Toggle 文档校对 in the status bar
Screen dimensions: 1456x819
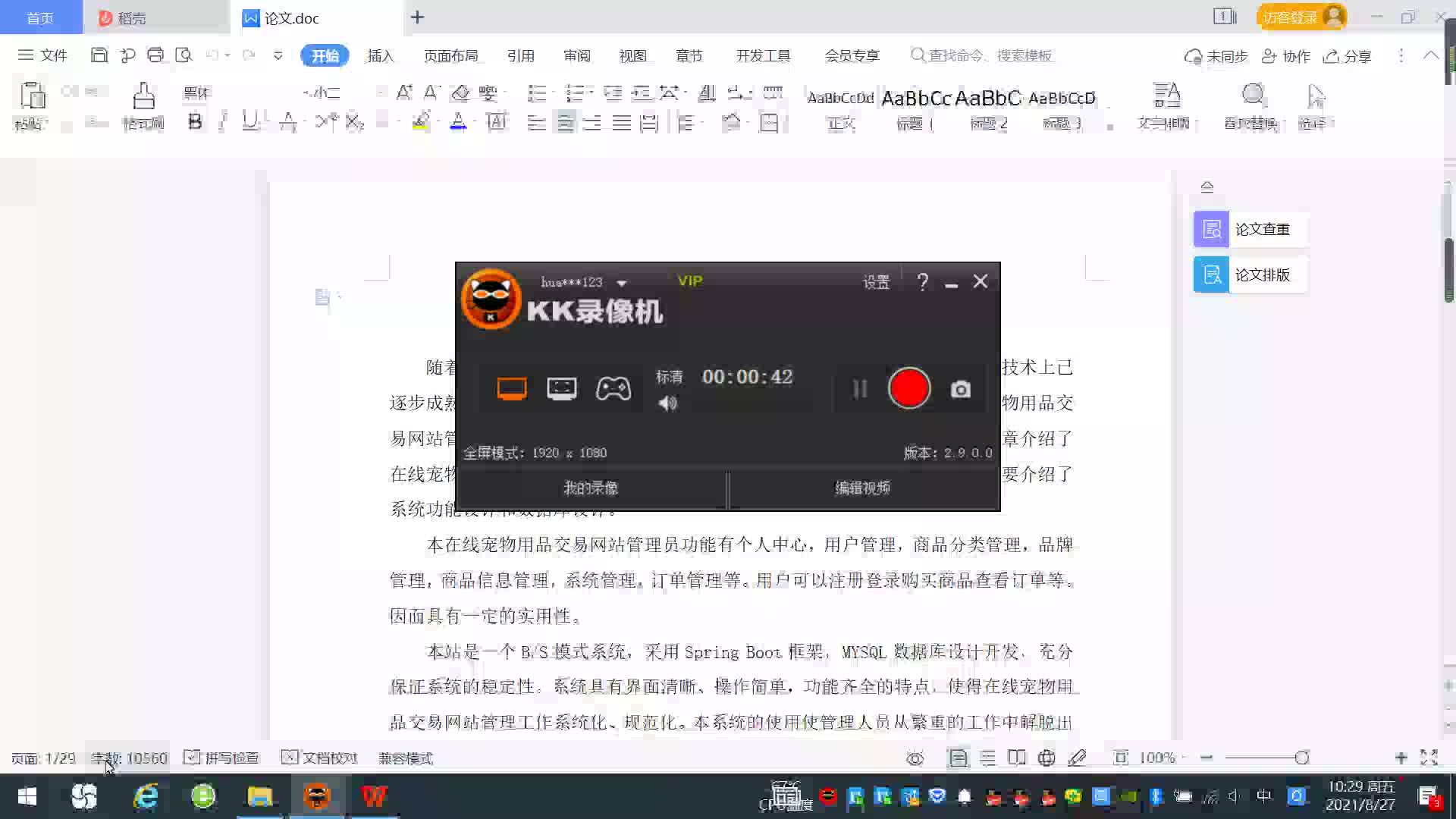point(319,758)
